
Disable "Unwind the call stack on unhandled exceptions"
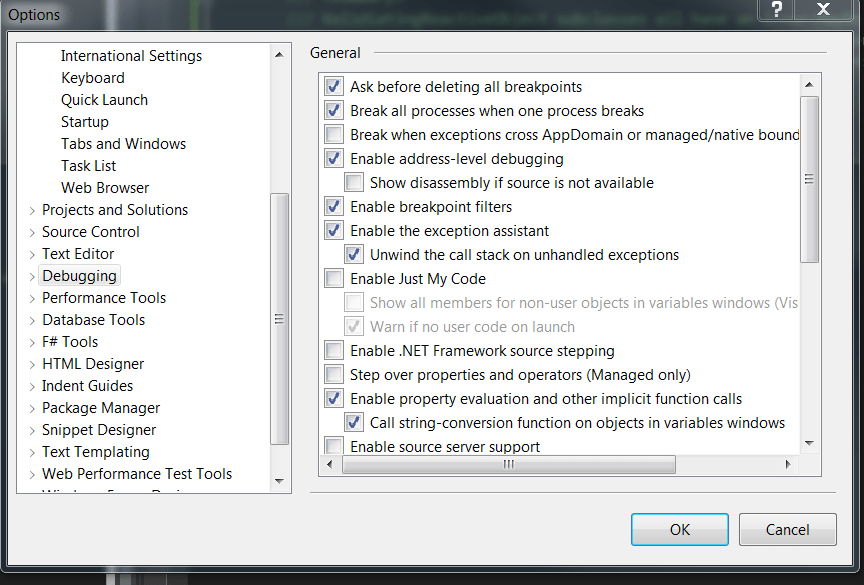353,254
